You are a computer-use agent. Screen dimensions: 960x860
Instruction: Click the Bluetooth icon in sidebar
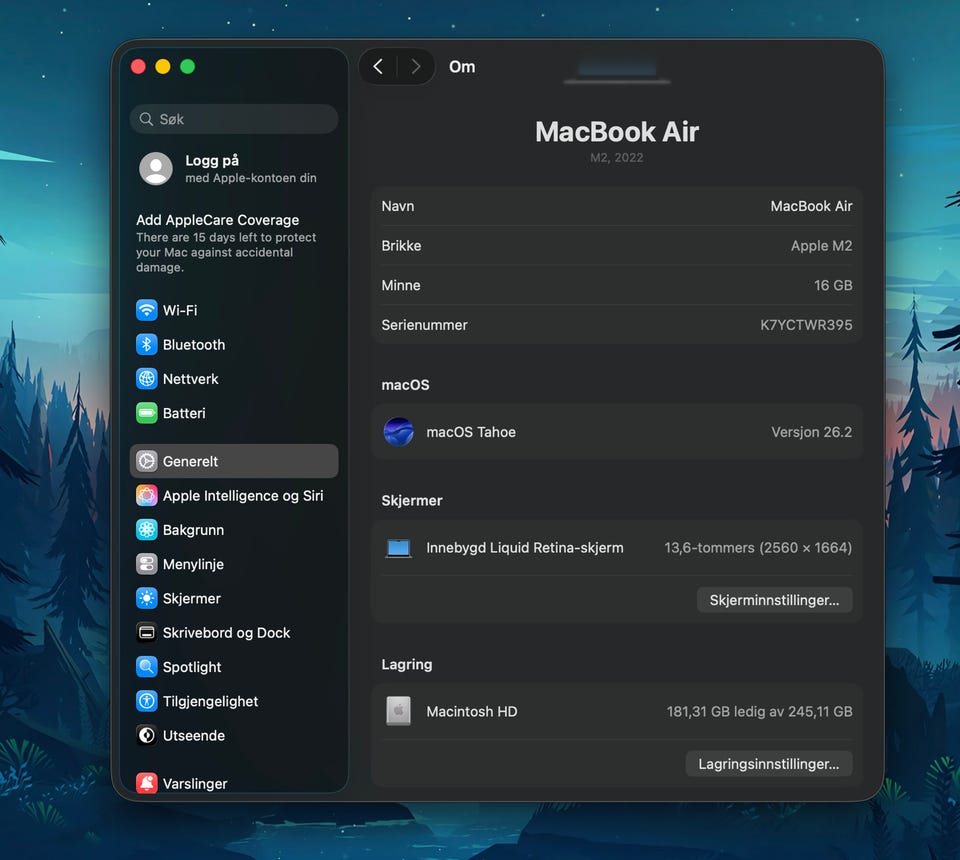pos(146,345)
